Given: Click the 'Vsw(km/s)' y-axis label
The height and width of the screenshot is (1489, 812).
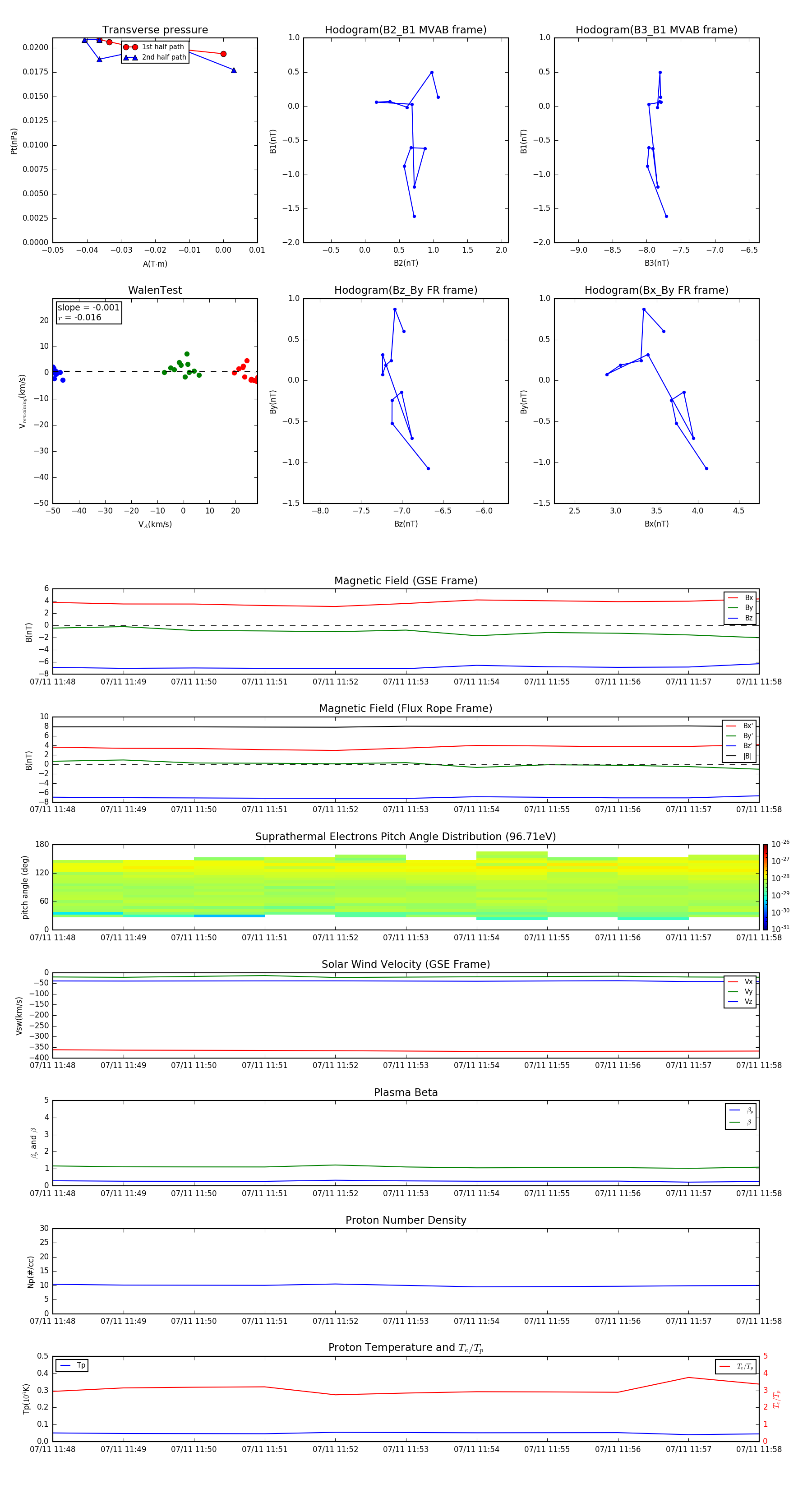Looking at the screenshot, I should coord(19,1016).
